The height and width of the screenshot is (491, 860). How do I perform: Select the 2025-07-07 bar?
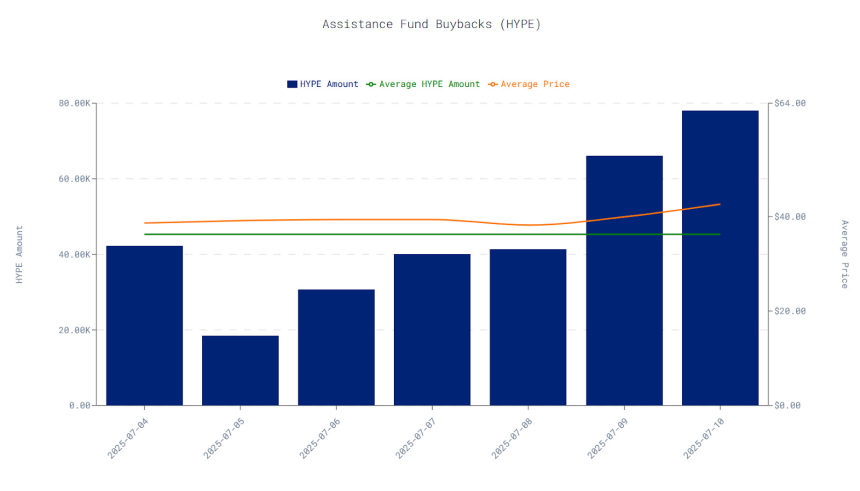(432, 330)
